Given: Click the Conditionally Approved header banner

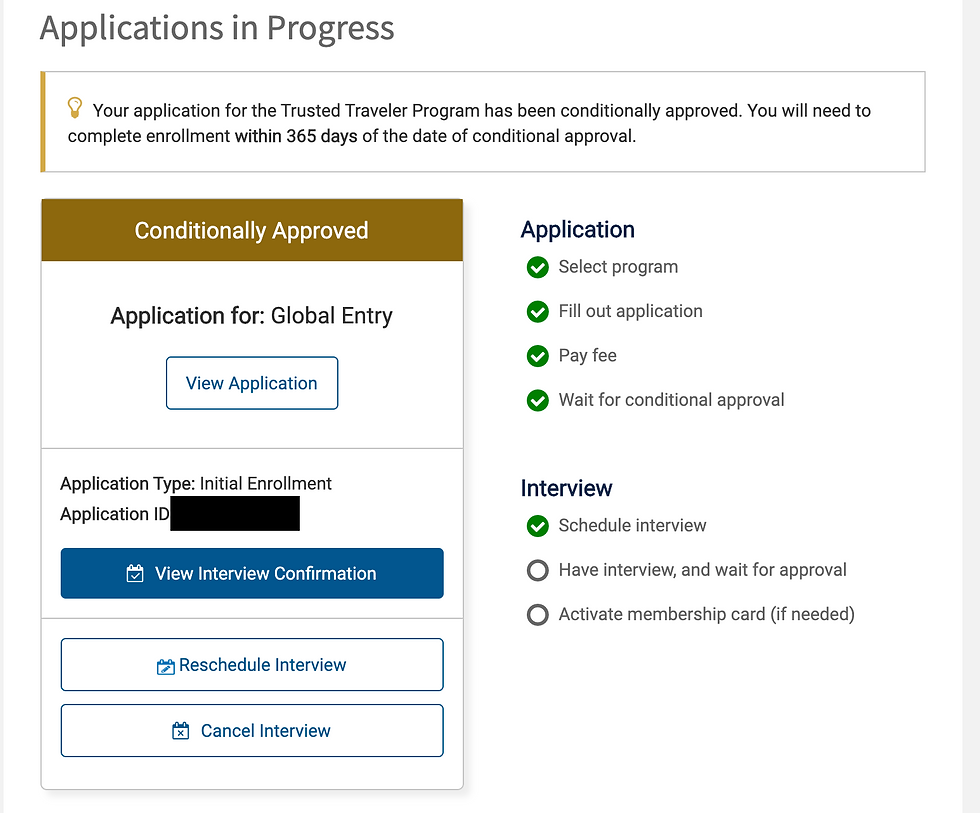Looking at the screenshot, I should coord(252,230).
